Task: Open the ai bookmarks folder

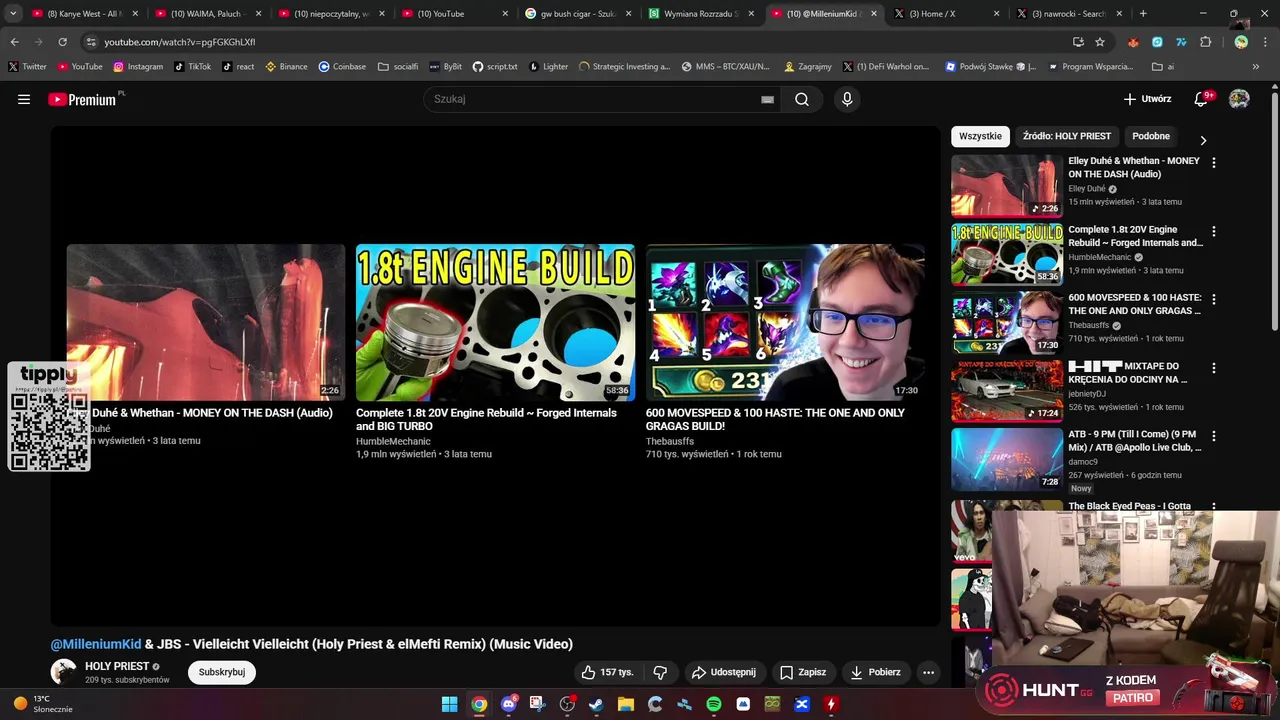Action: (1163, 67)
